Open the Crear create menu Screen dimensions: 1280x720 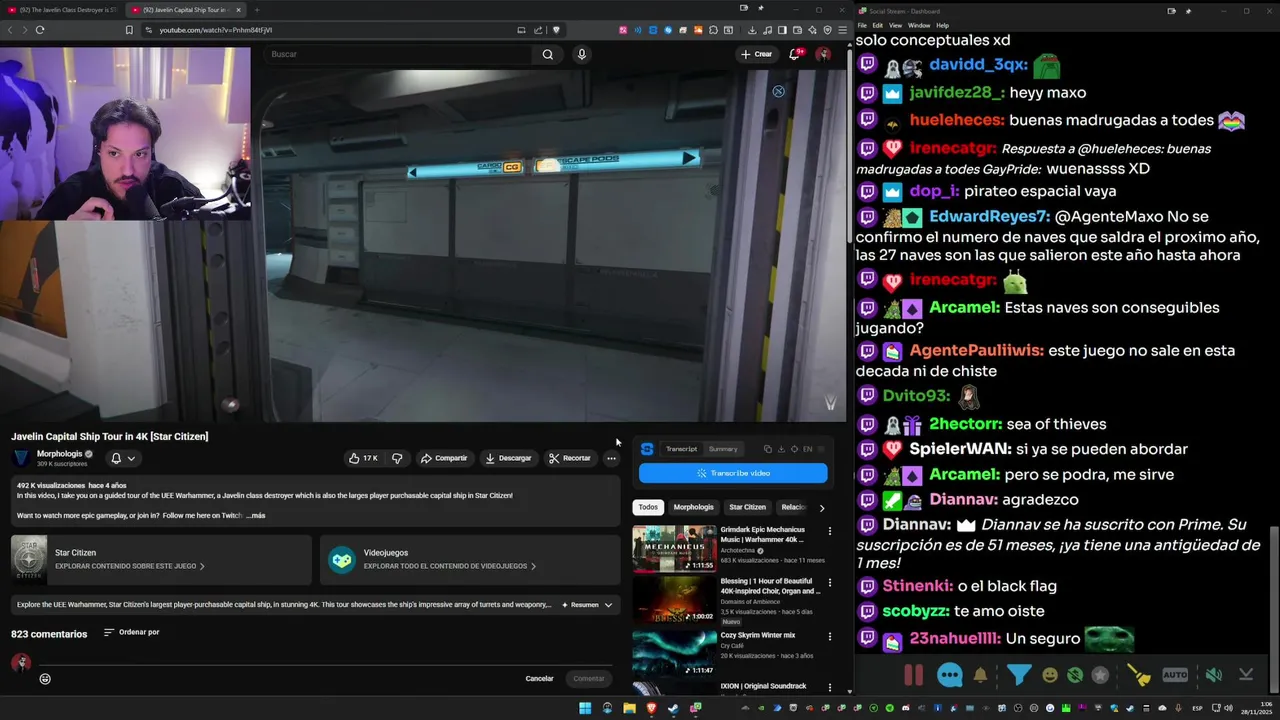[x=757, y=54]
